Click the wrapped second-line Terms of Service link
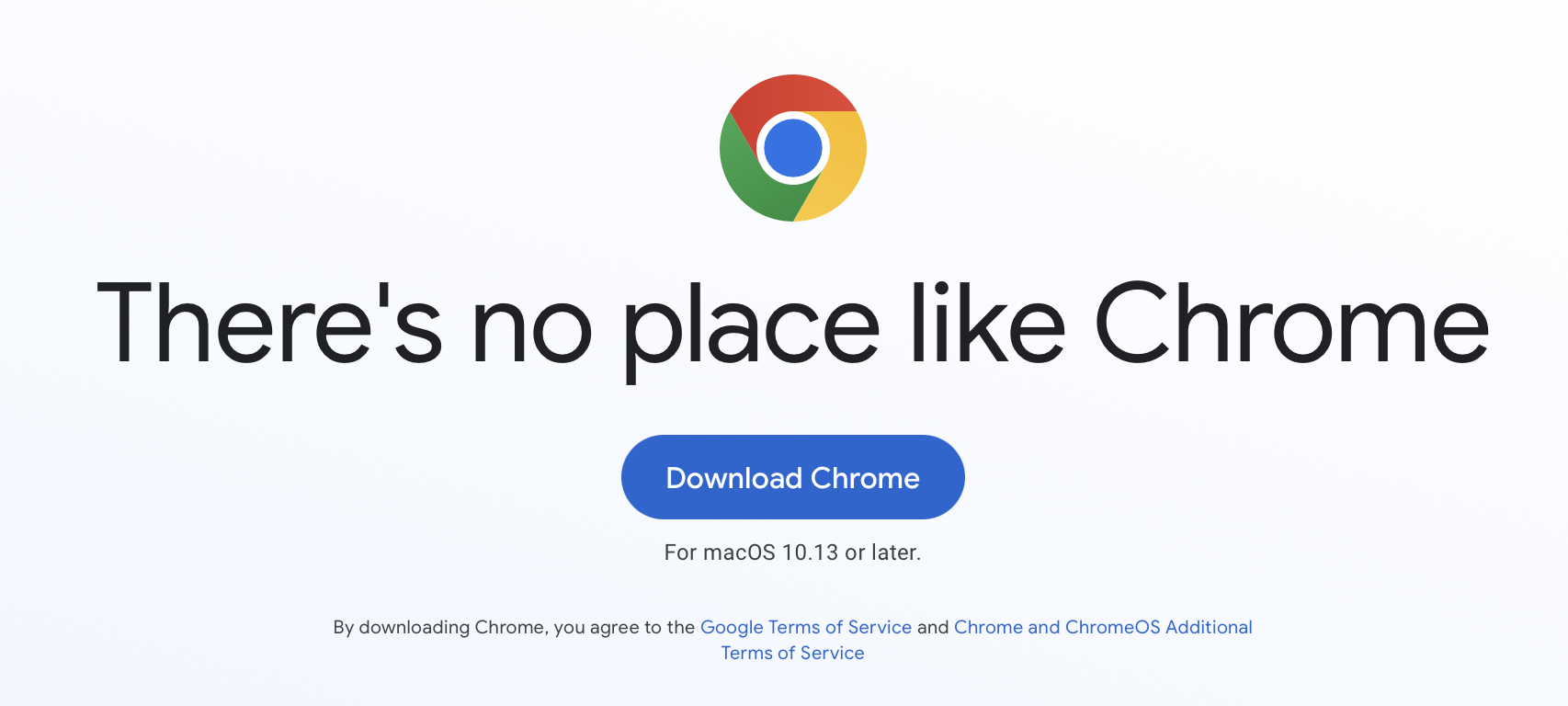The width and height of the screenshot is (1568, 706). click(792, 653)
